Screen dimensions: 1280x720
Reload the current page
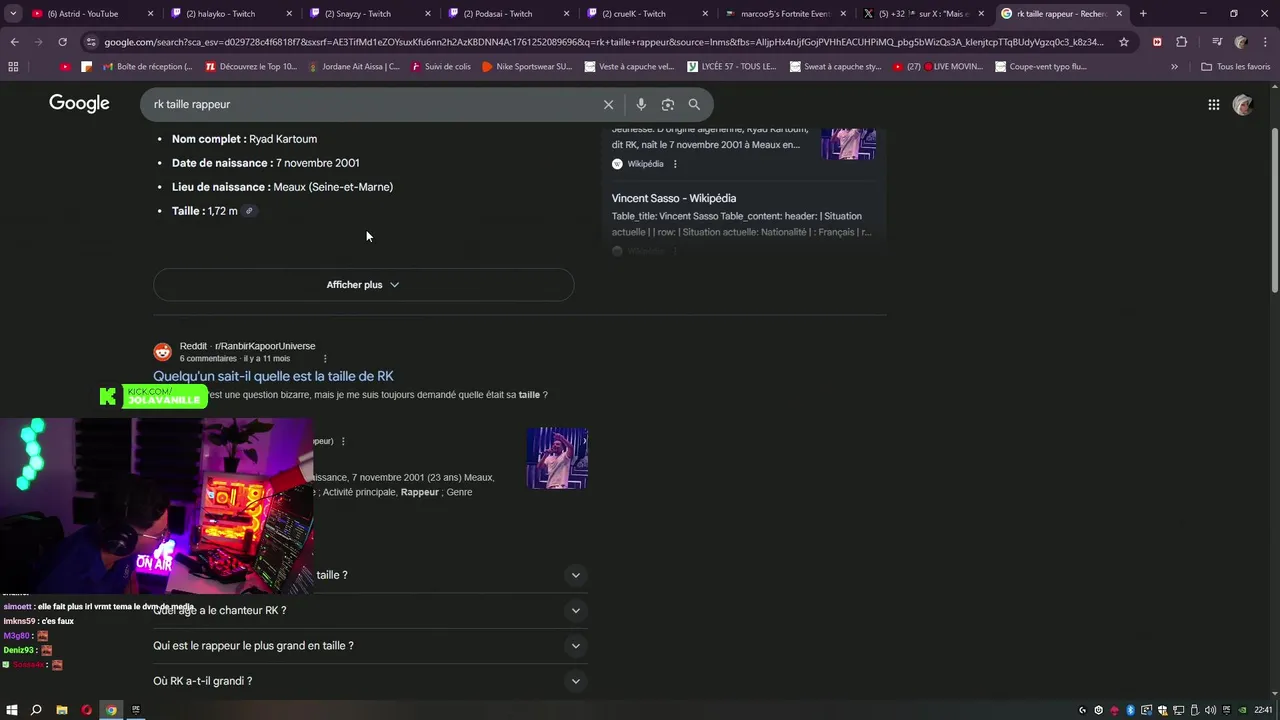click(62, 42)
